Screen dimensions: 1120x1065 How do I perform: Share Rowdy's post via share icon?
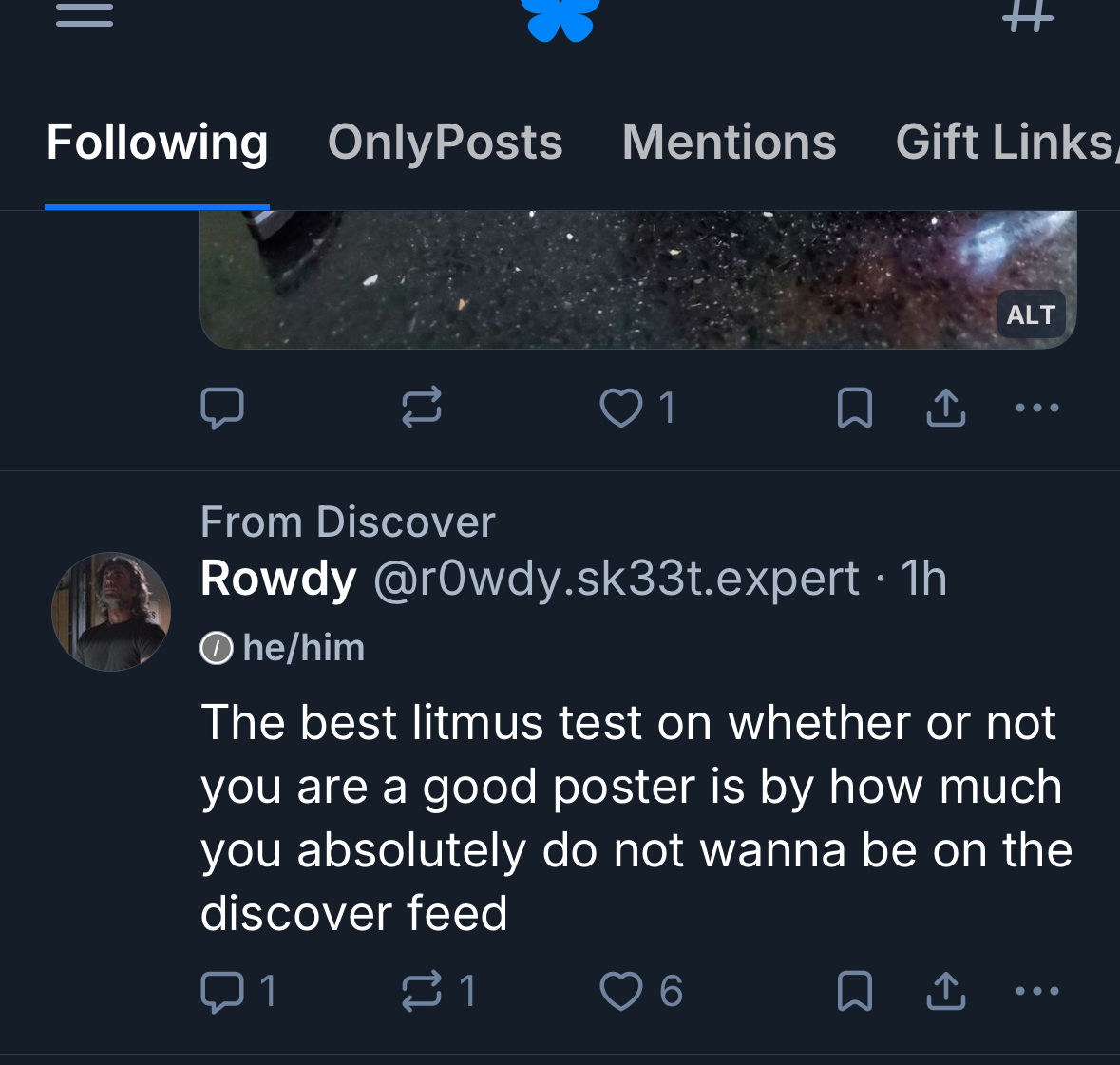946,991
